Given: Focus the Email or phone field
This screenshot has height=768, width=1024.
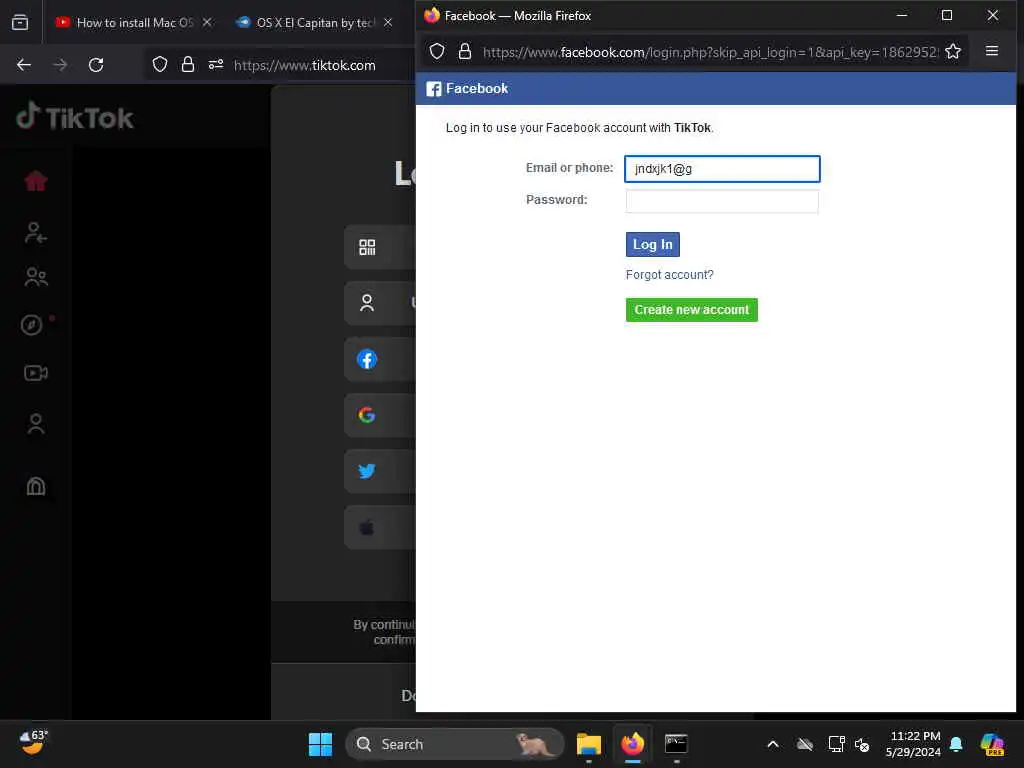Looking at the screenshot, I should (x=722, y=169).
